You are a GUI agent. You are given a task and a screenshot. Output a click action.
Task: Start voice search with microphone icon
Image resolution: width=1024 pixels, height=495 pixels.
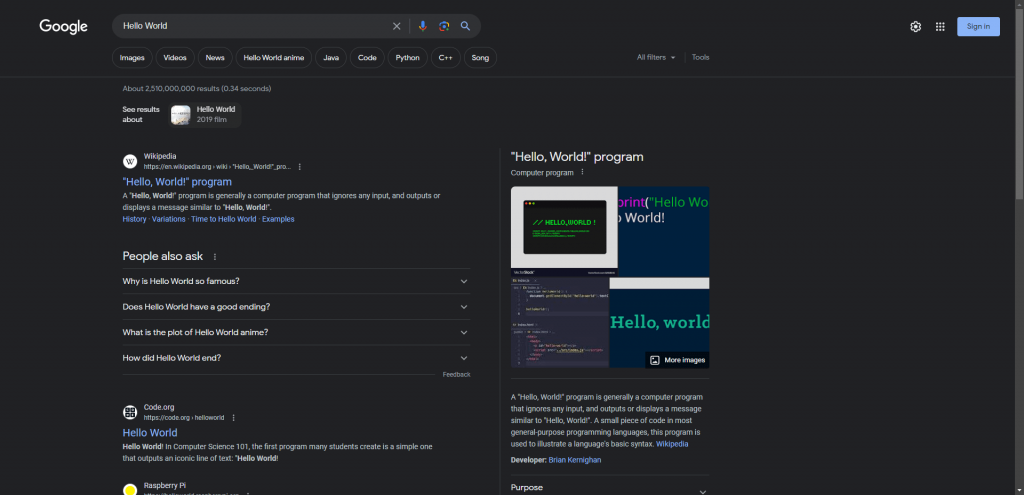pos(423,26)
